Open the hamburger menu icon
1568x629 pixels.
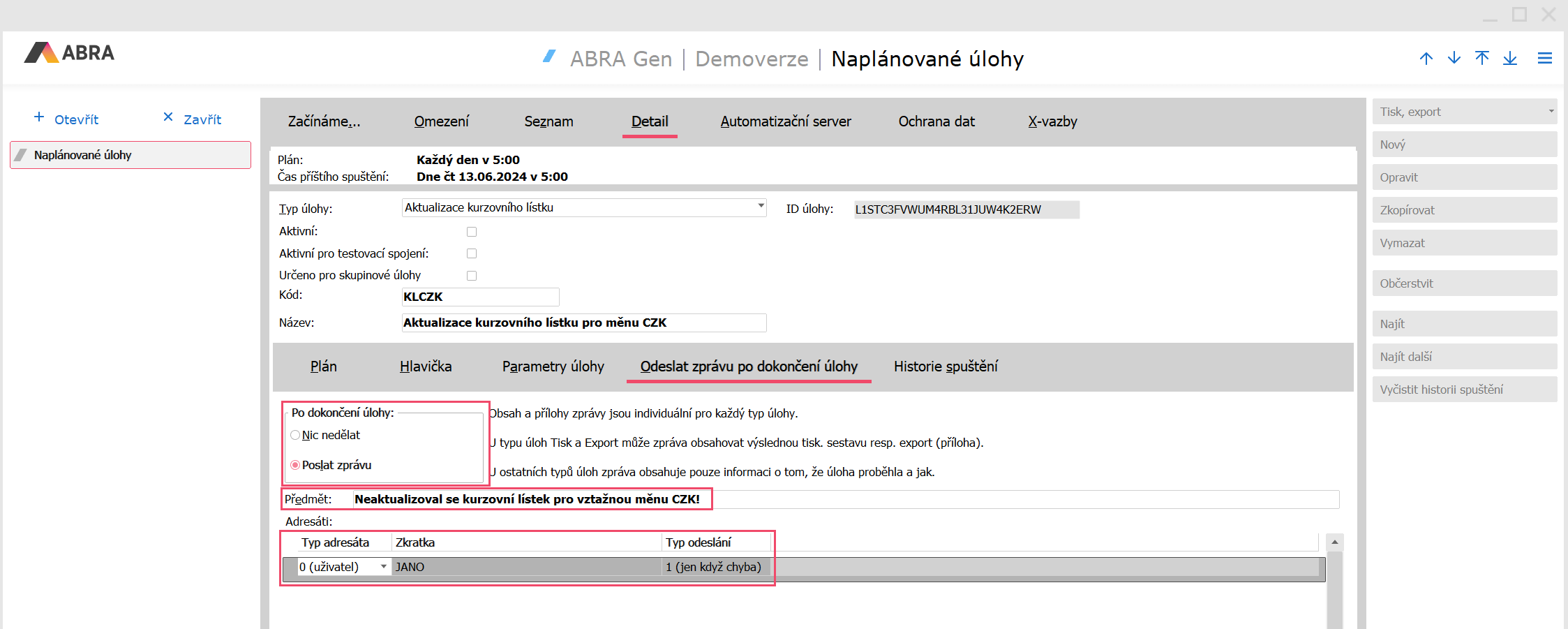[1544, 59]
